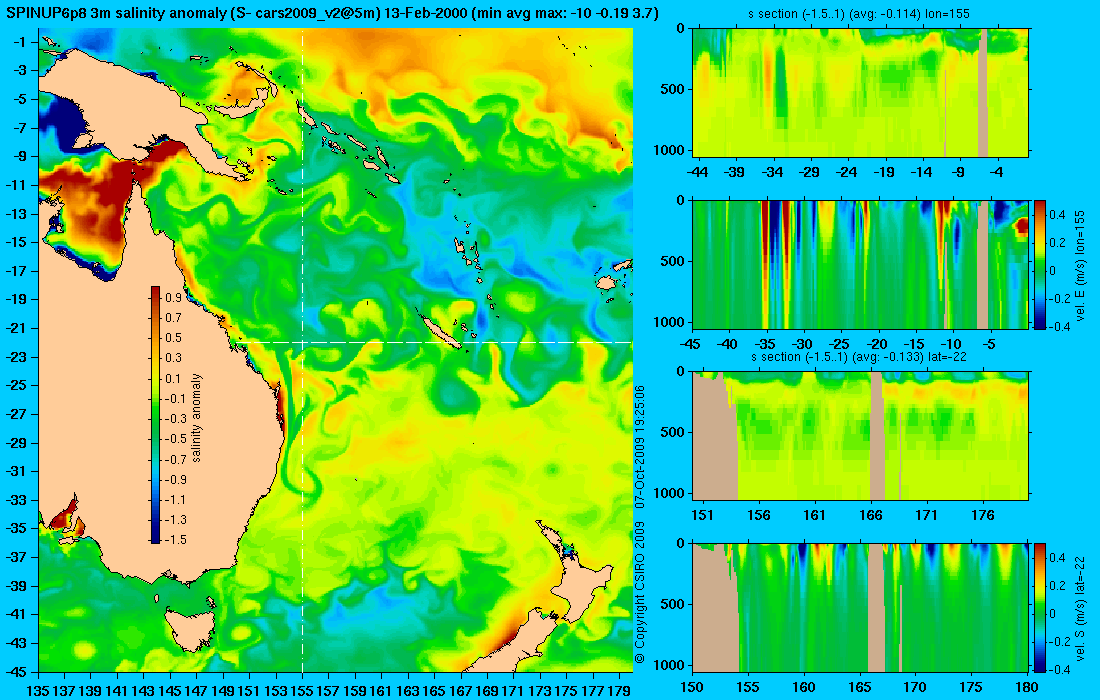This screenshot has width=1100, height=700.
Task: Click the -21 label on the map latitude axis
Action: 17,328
